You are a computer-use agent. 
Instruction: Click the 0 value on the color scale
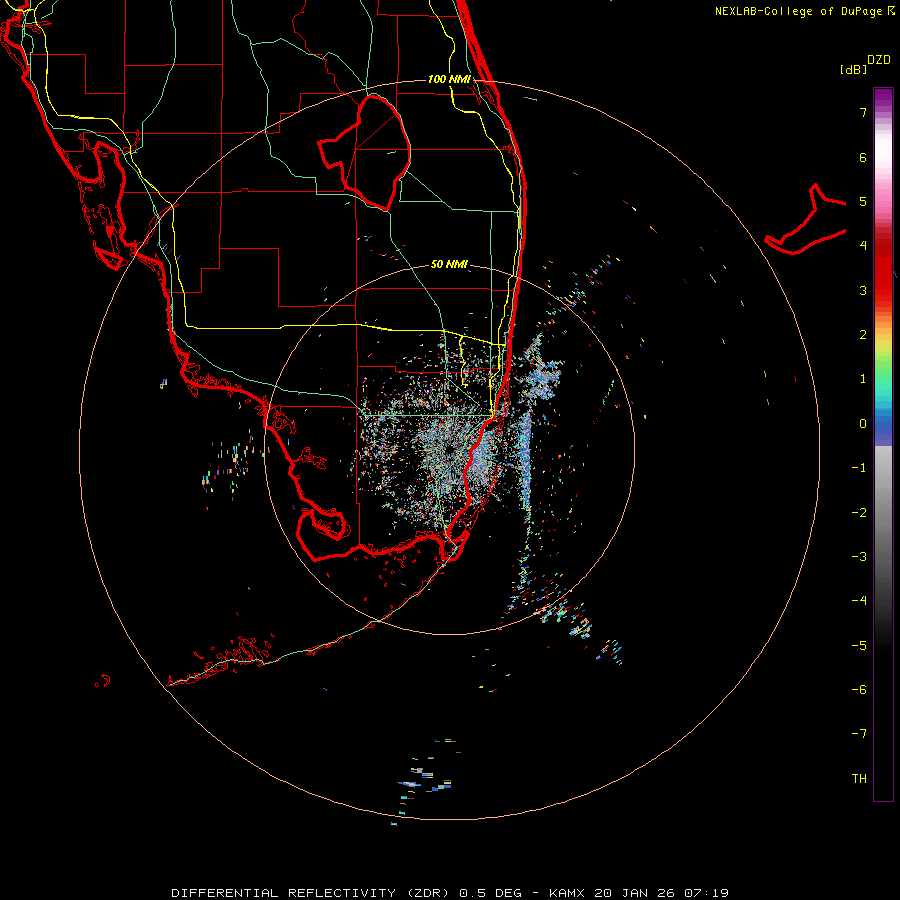(863, 424)
